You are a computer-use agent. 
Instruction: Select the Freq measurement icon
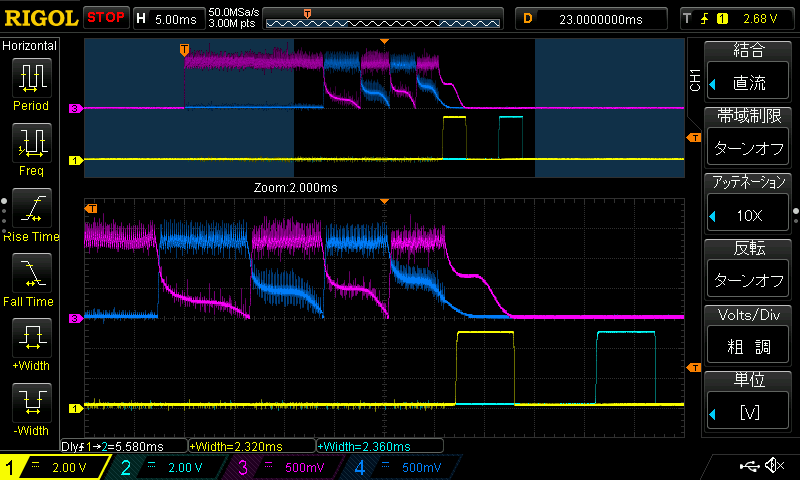[x=31, y=142]
